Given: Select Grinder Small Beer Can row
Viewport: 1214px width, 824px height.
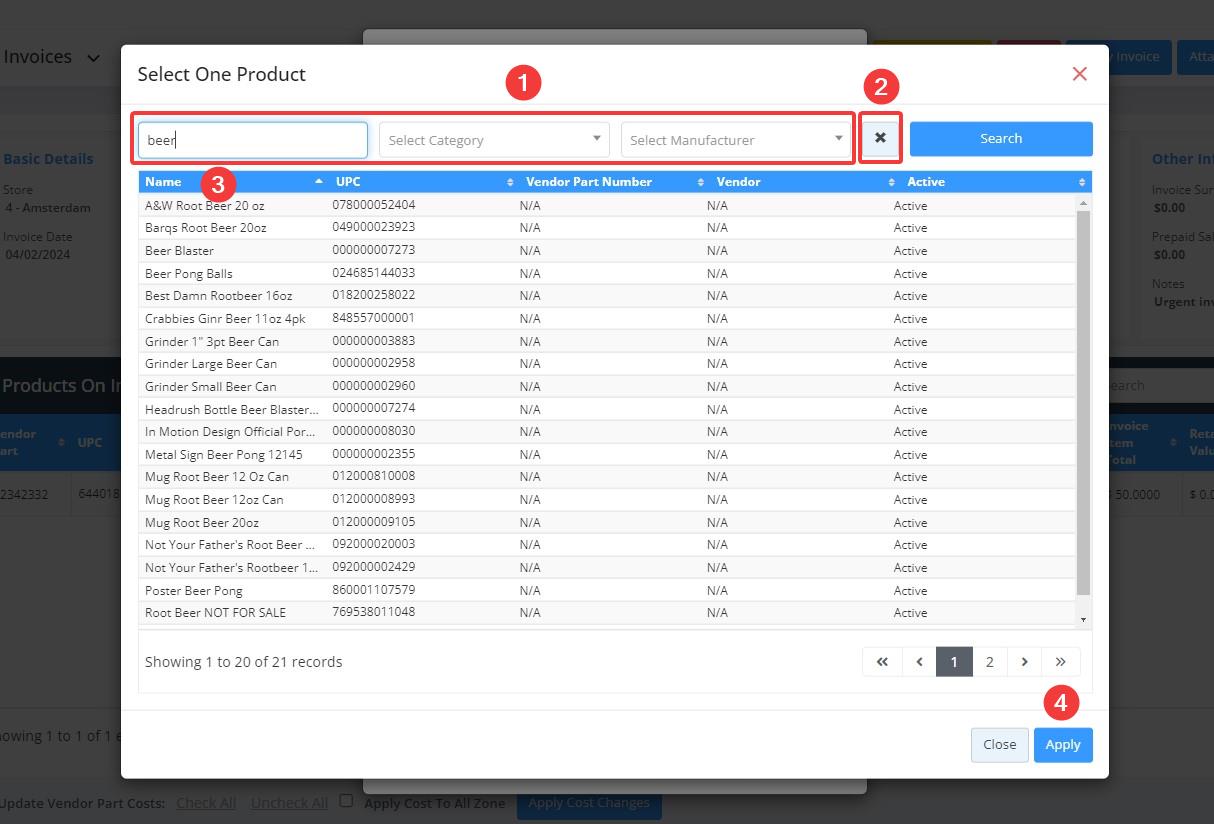Looking at the screenshot, I should (607, 386).
